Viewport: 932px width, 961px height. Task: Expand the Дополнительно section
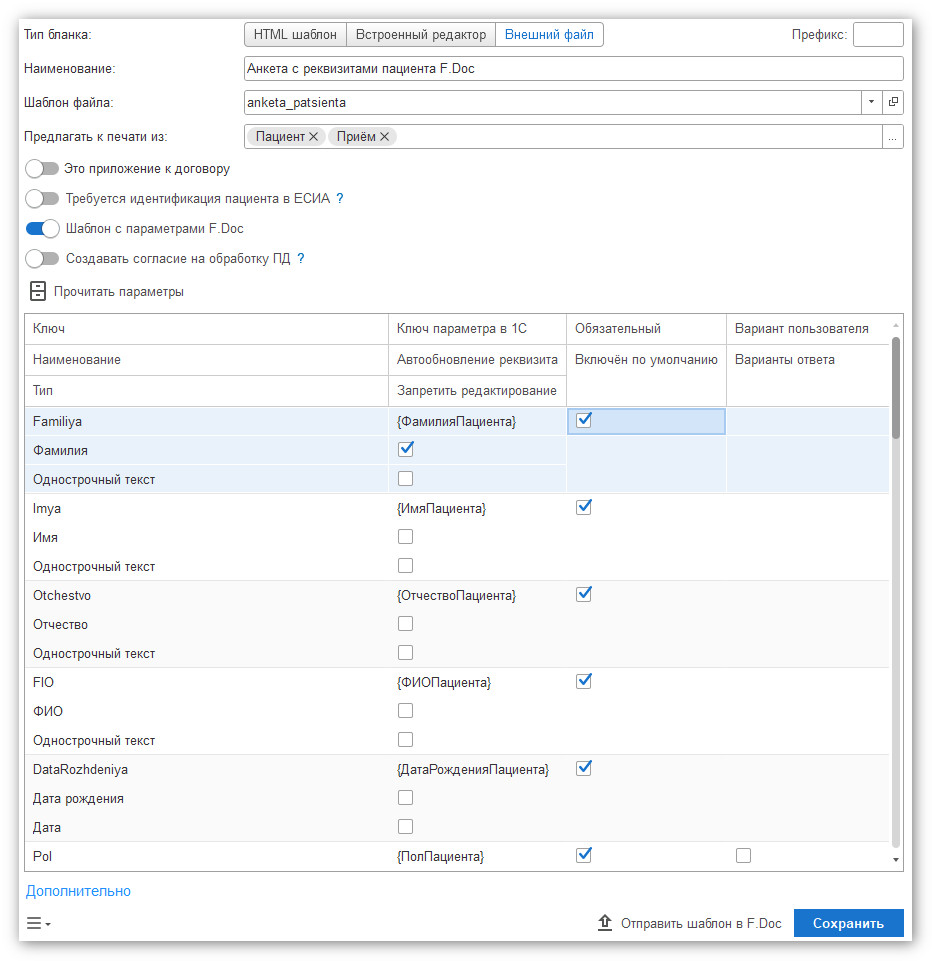(x=78, y=891)
